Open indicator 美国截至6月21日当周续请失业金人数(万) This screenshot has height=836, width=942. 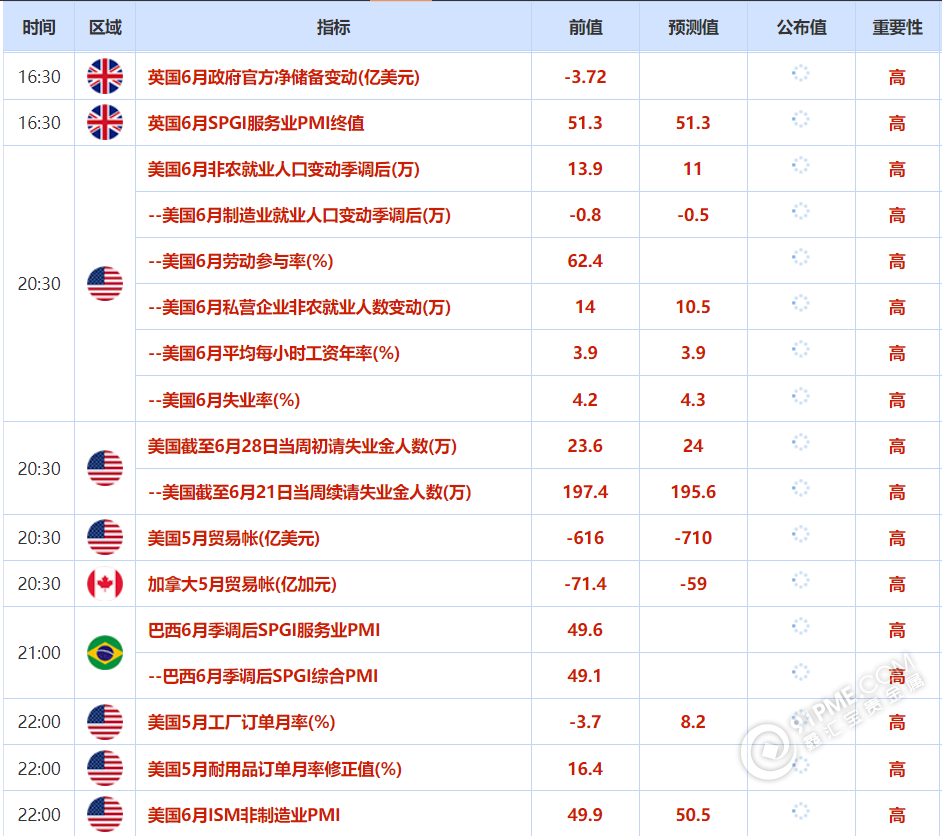[309, 492]
